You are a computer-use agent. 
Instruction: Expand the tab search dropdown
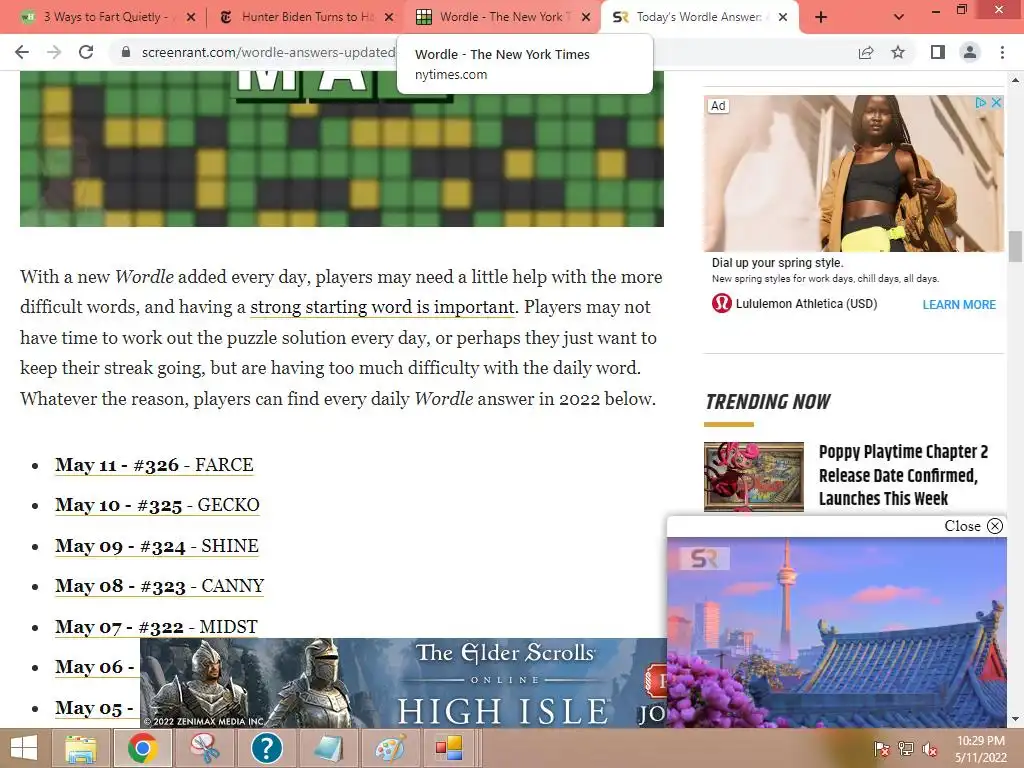[x=899, y=17]
